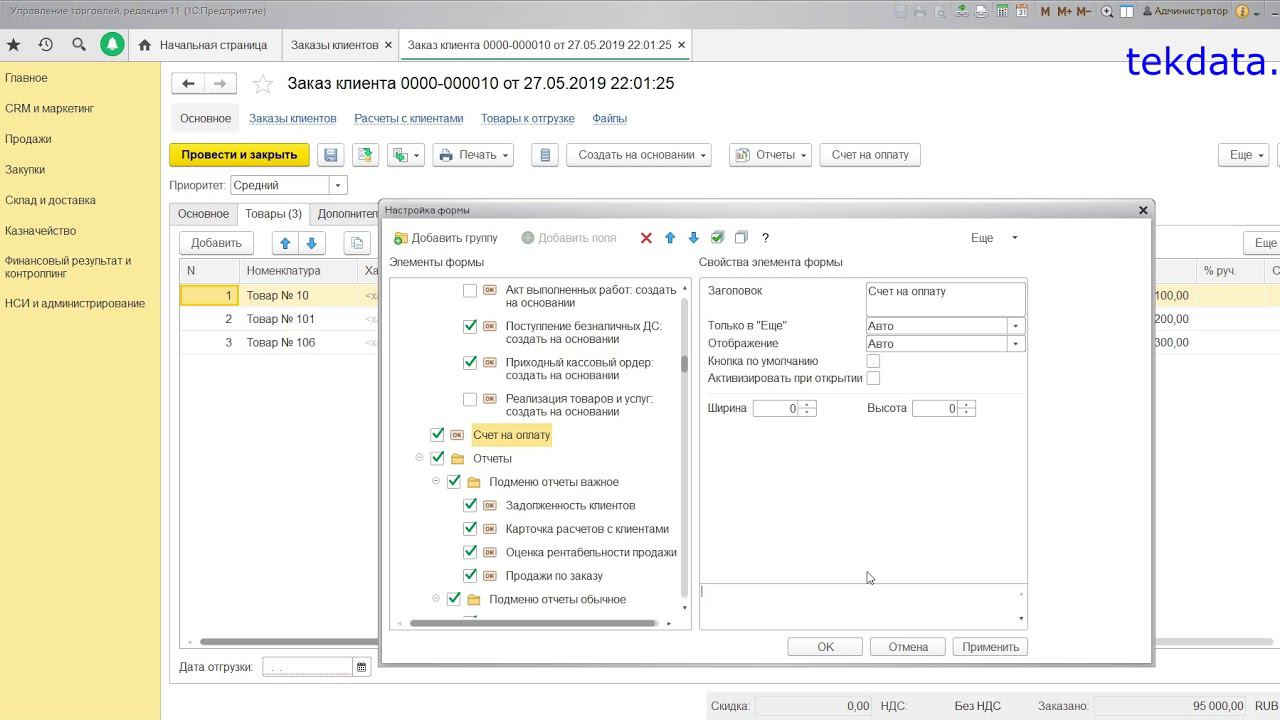Collapse the Подменю отчеты важное group
1280x720 pixels.
coord(436,481)
